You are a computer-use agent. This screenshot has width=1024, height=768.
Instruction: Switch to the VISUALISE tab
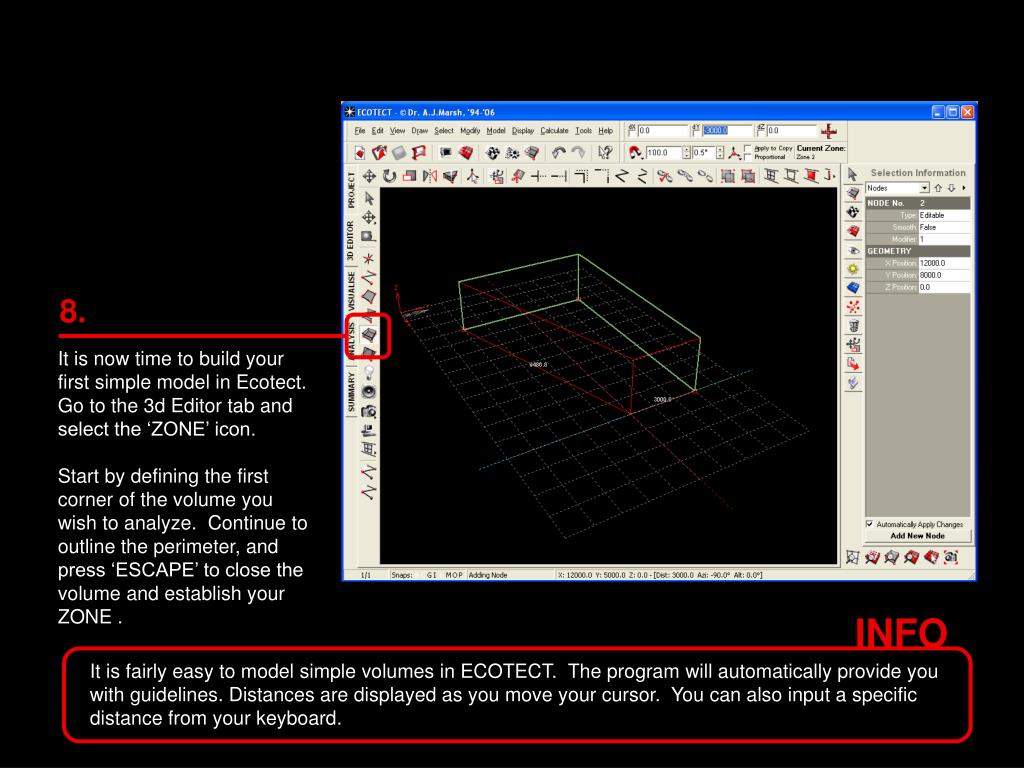[x=351, y=291]
